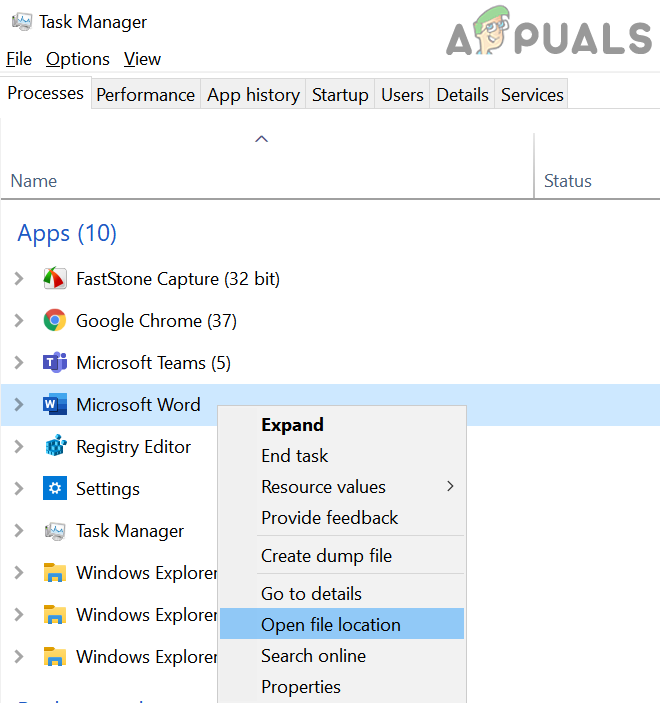Open the Options menu
Image resolution: width=660 pixels, height=703 pixels.
coord(78,59)
